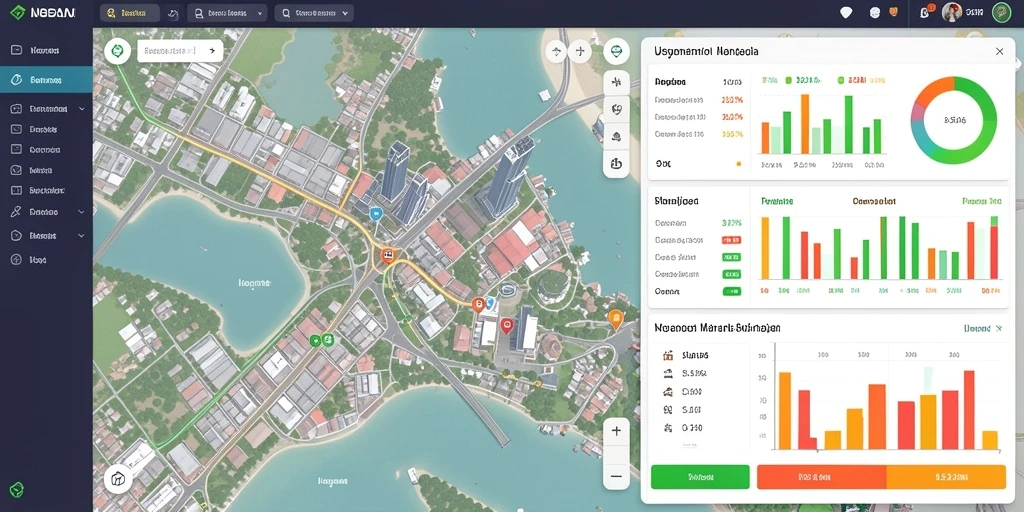Open the first sidebar item with folder icon
The height and width of the screenshot is (512, 1024).
pos(46,50)
